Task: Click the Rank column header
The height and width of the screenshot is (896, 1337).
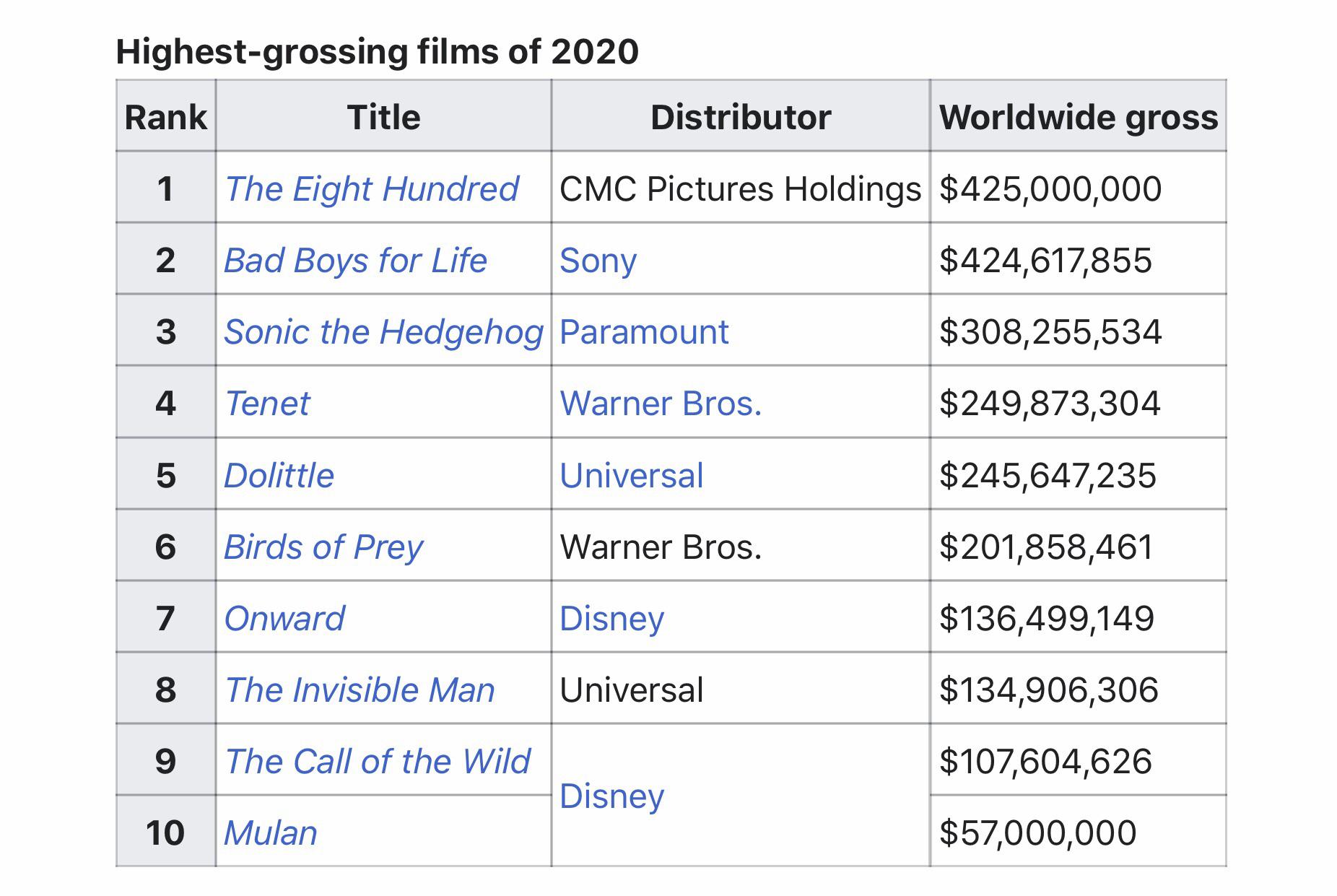Action: [x=165, y=118]
